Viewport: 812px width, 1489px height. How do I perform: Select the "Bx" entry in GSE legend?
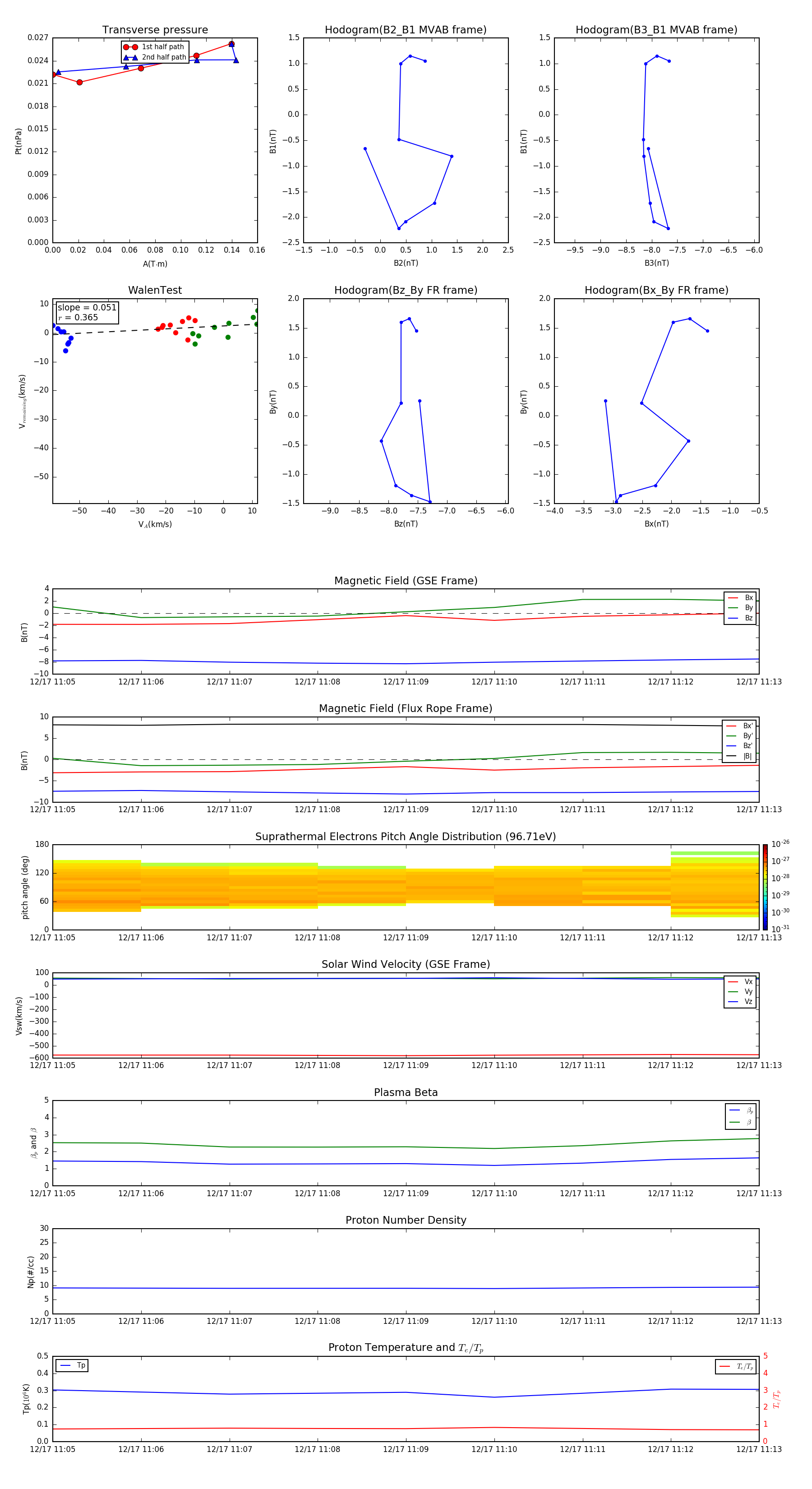point(740,598)
